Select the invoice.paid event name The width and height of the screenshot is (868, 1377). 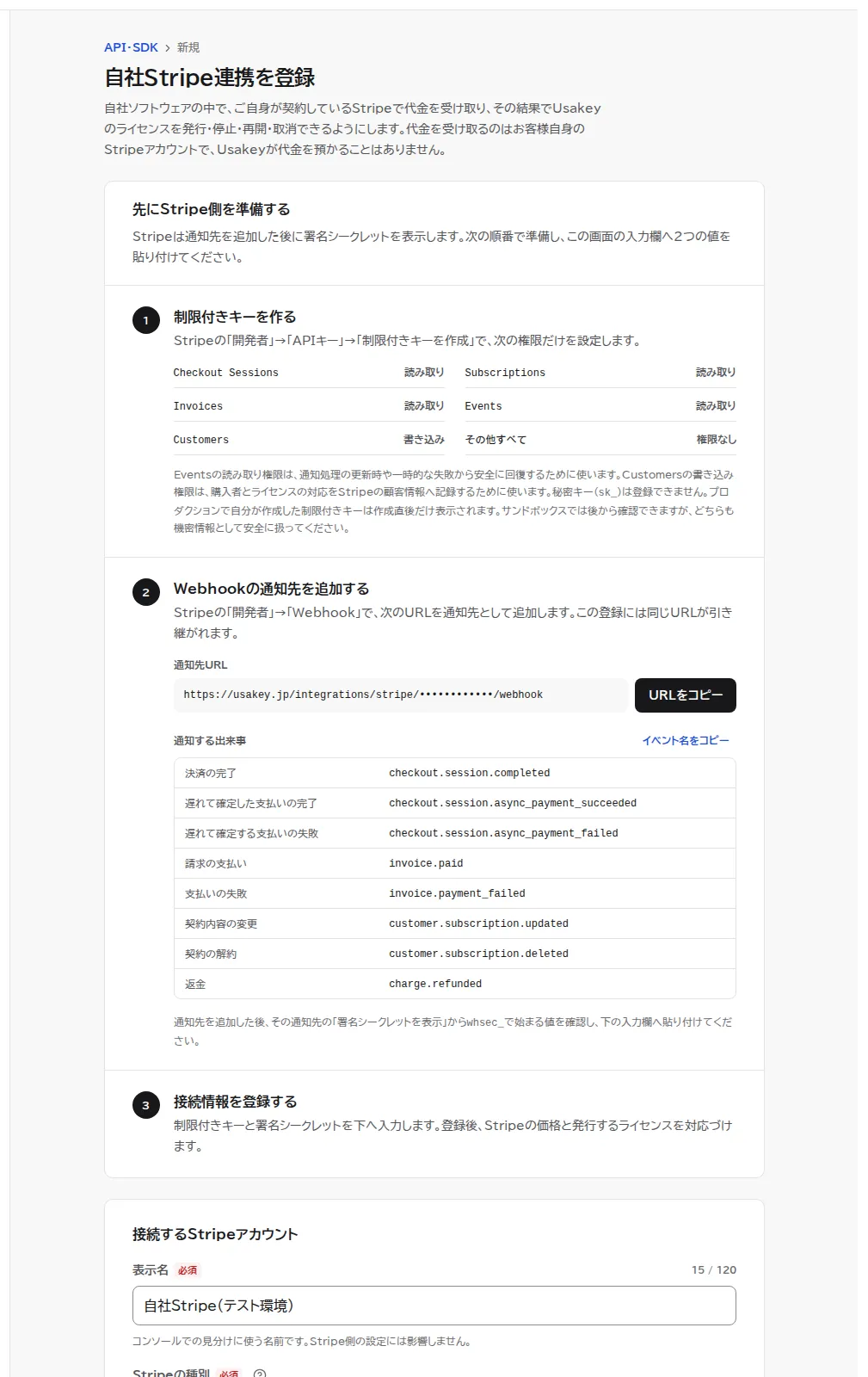click(426, 863)
